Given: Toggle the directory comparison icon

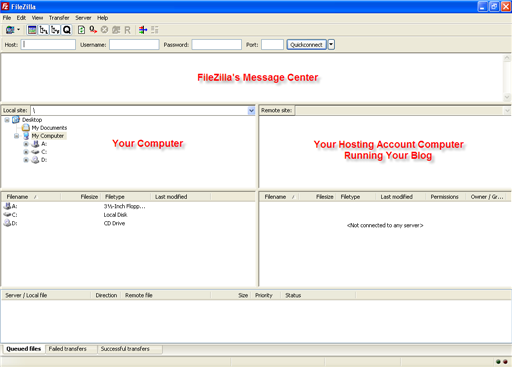Looking at the screenshot, I should (x=155, y=30).
